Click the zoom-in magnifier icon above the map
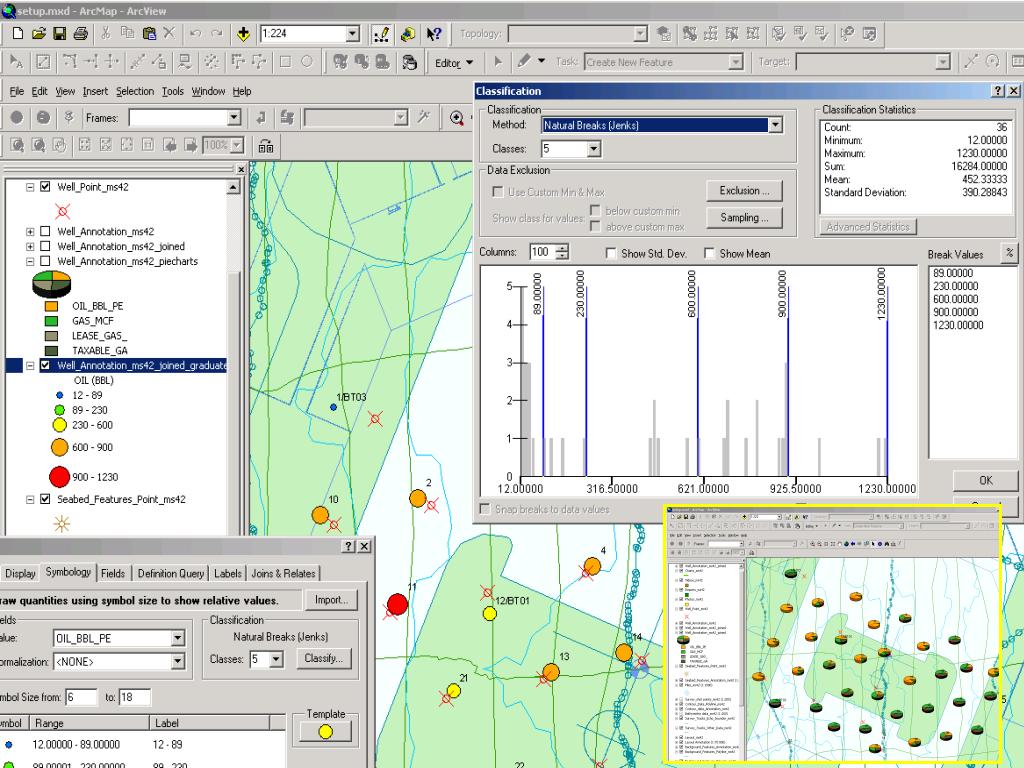Screen dimensions: 1024x768 (456, 118)
